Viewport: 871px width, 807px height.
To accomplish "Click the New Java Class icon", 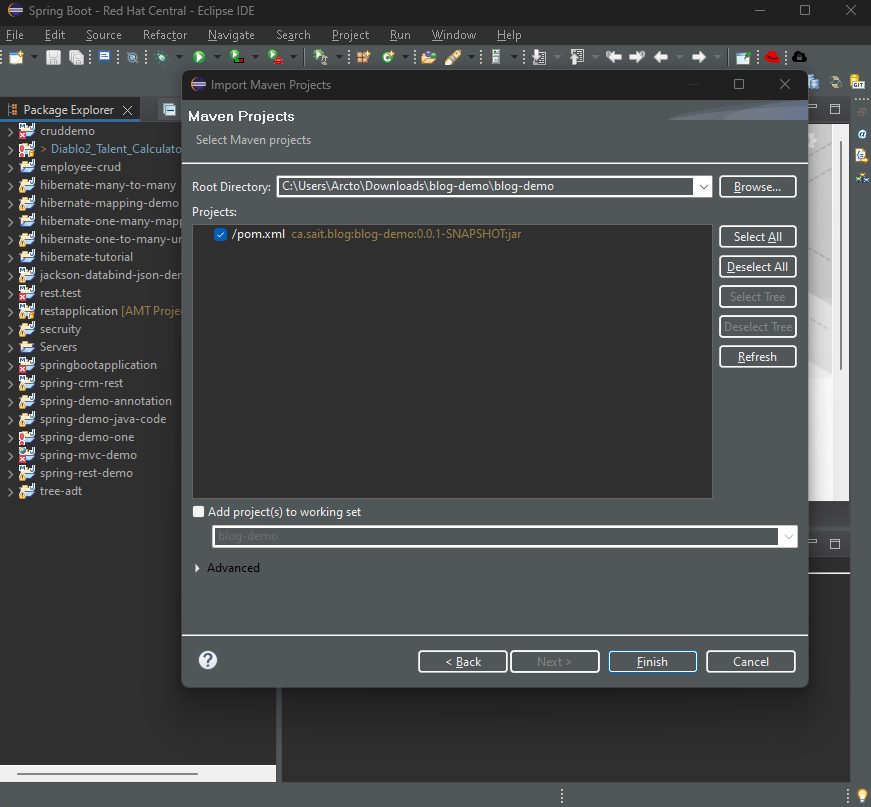I will (x=388, y=57).
